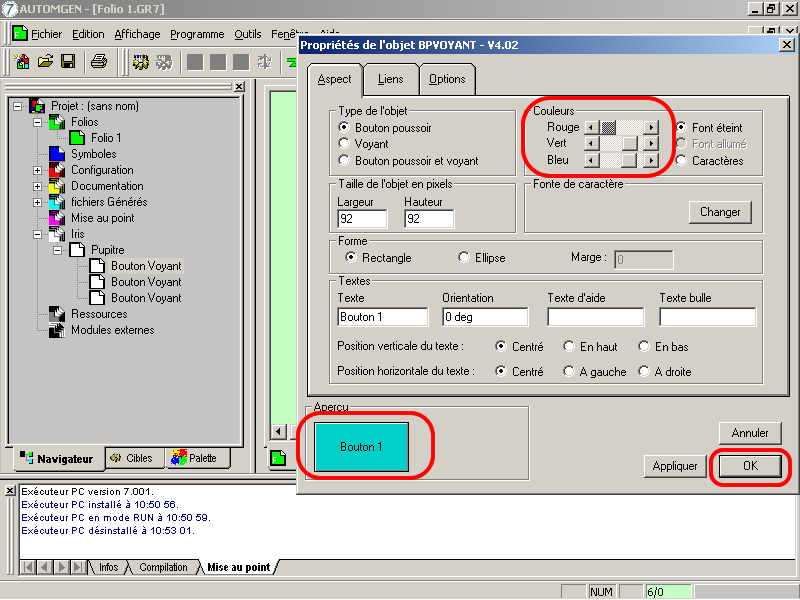
Task: Switch to the Liens tab
Action: click(x=390, y=79)
